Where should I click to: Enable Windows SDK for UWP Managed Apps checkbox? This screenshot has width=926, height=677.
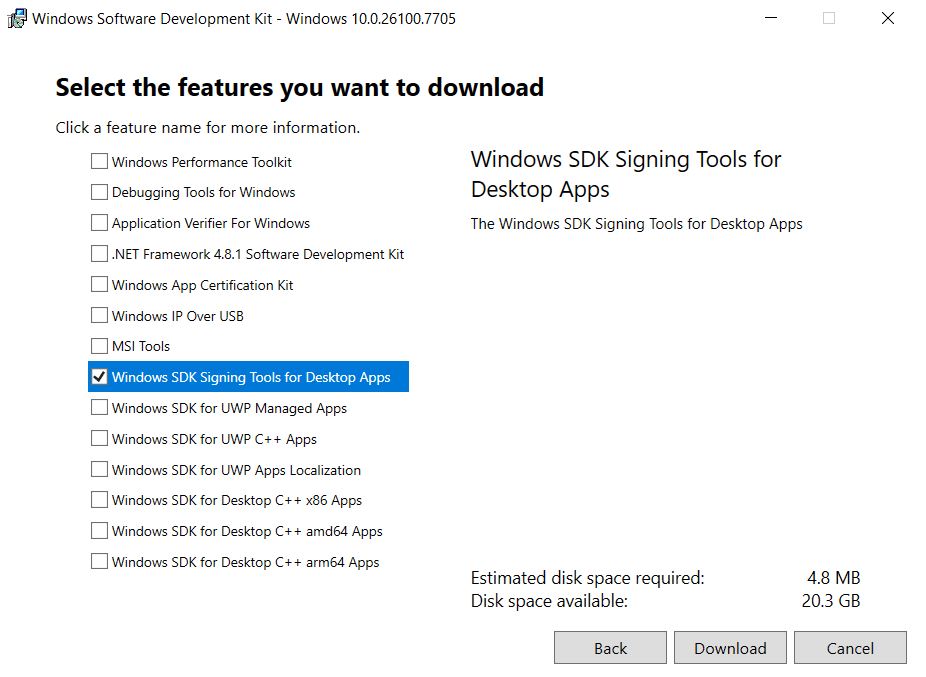click(x=99, y=408)
